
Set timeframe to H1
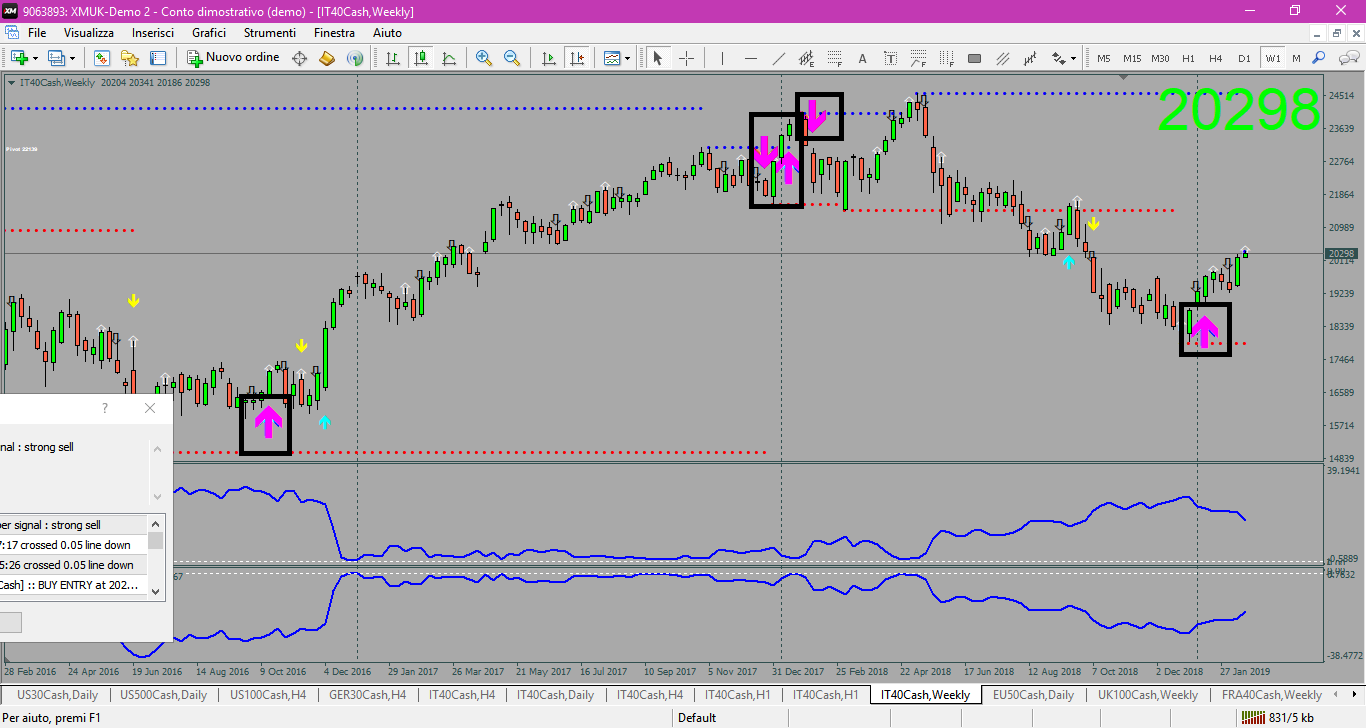[1188, 58]
